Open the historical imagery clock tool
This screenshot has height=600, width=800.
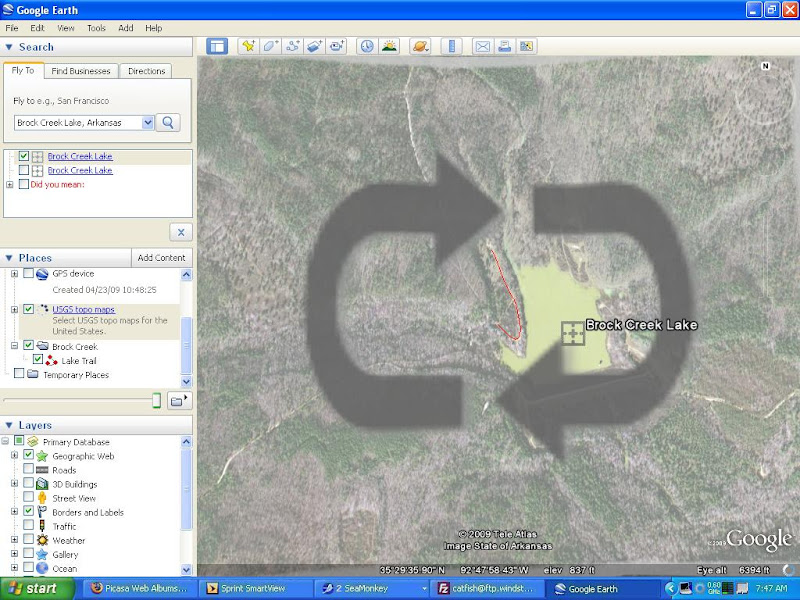coord(366,46)
